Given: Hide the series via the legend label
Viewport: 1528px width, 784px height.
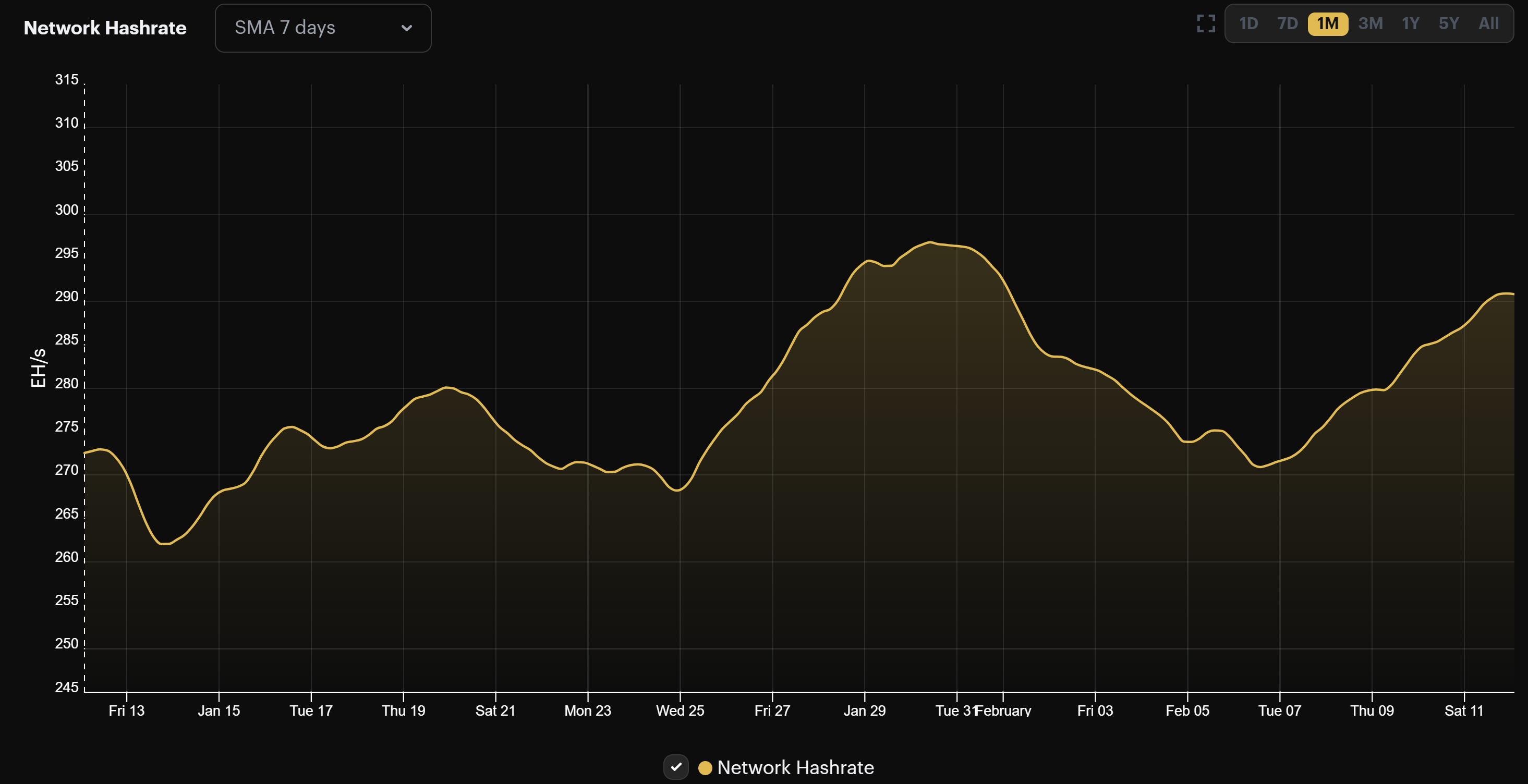Looking at the screenshot, I should click(795, 767).
